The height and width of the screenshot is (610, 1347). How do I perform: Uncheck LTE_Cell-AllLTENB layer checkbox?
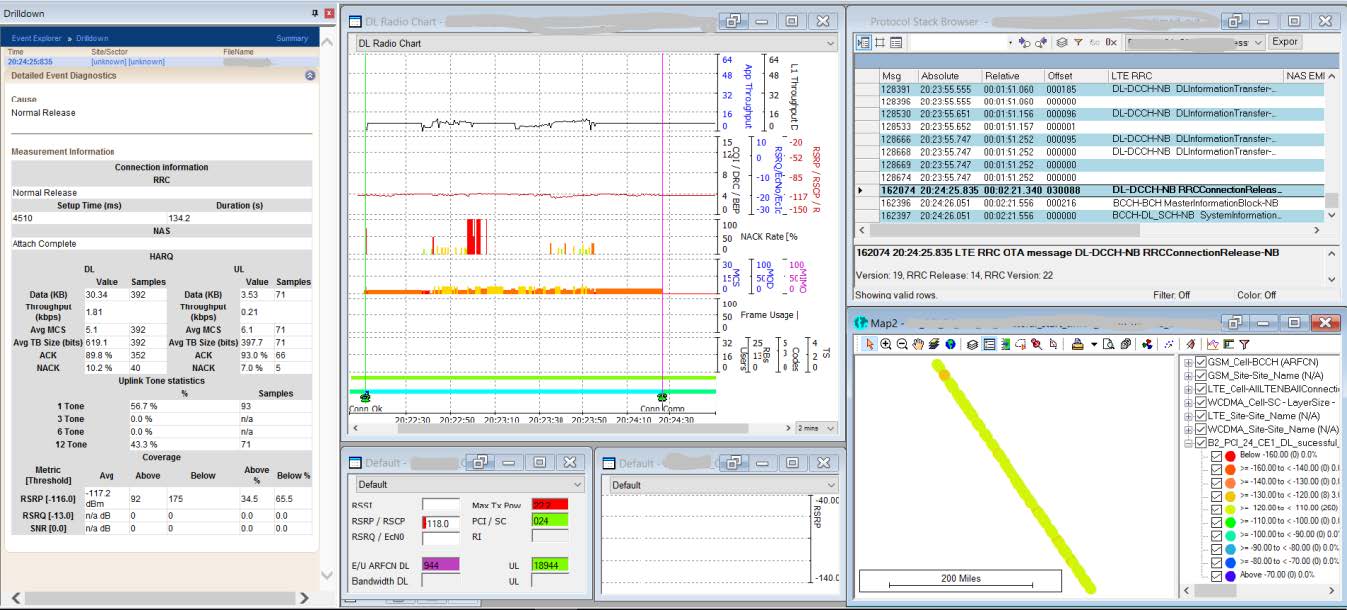pos(1201,389)
